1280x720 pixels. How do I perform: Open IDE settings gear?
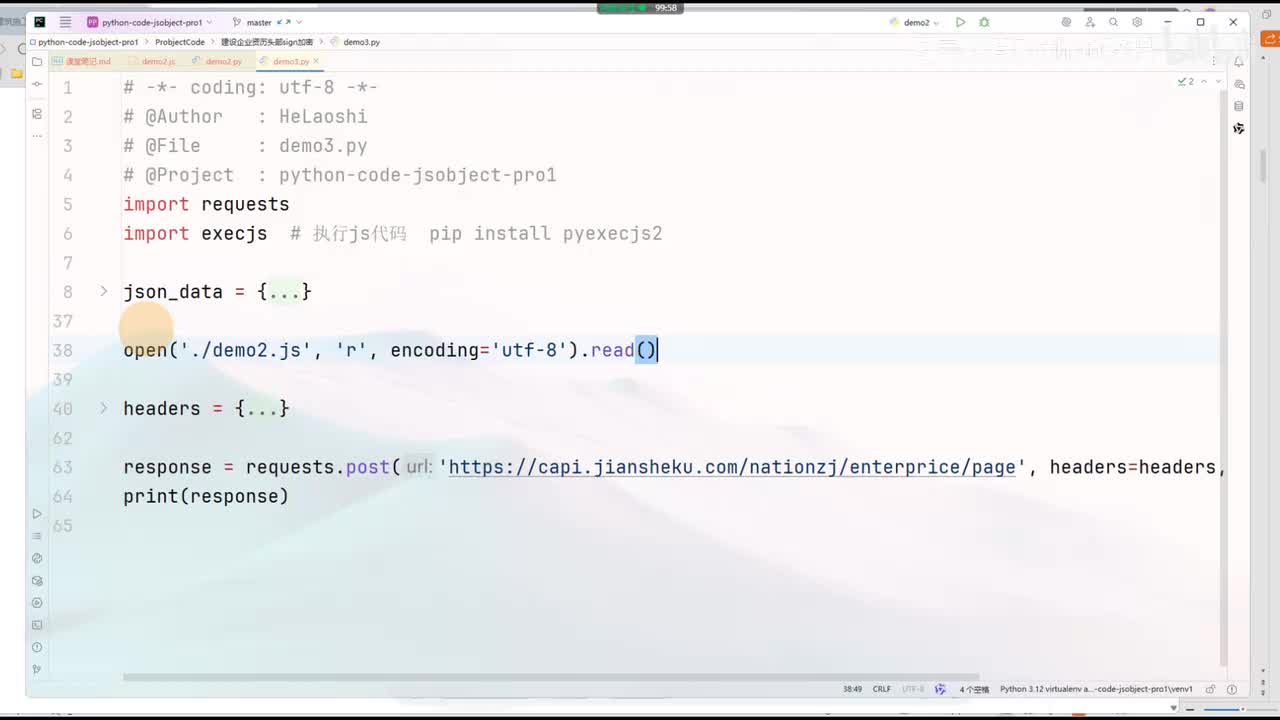(x=1137, y=22)
